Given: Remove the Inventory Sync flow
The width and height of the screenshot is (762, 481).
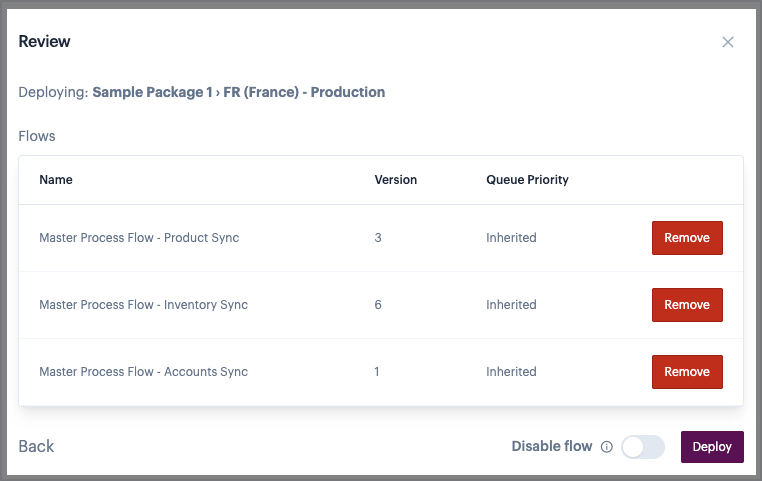Looking at the screenshot, I should (x=686, y=305).
